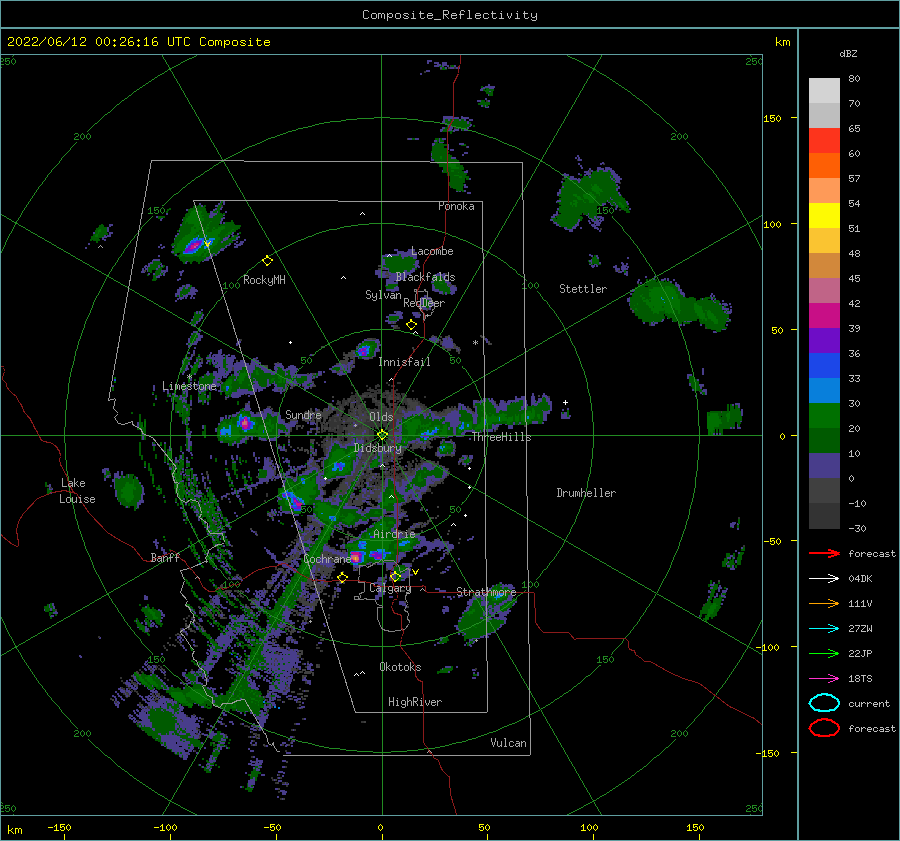The image size is (900, 841).
Task: Click the Stettler city label
Action: pos(583,289)
